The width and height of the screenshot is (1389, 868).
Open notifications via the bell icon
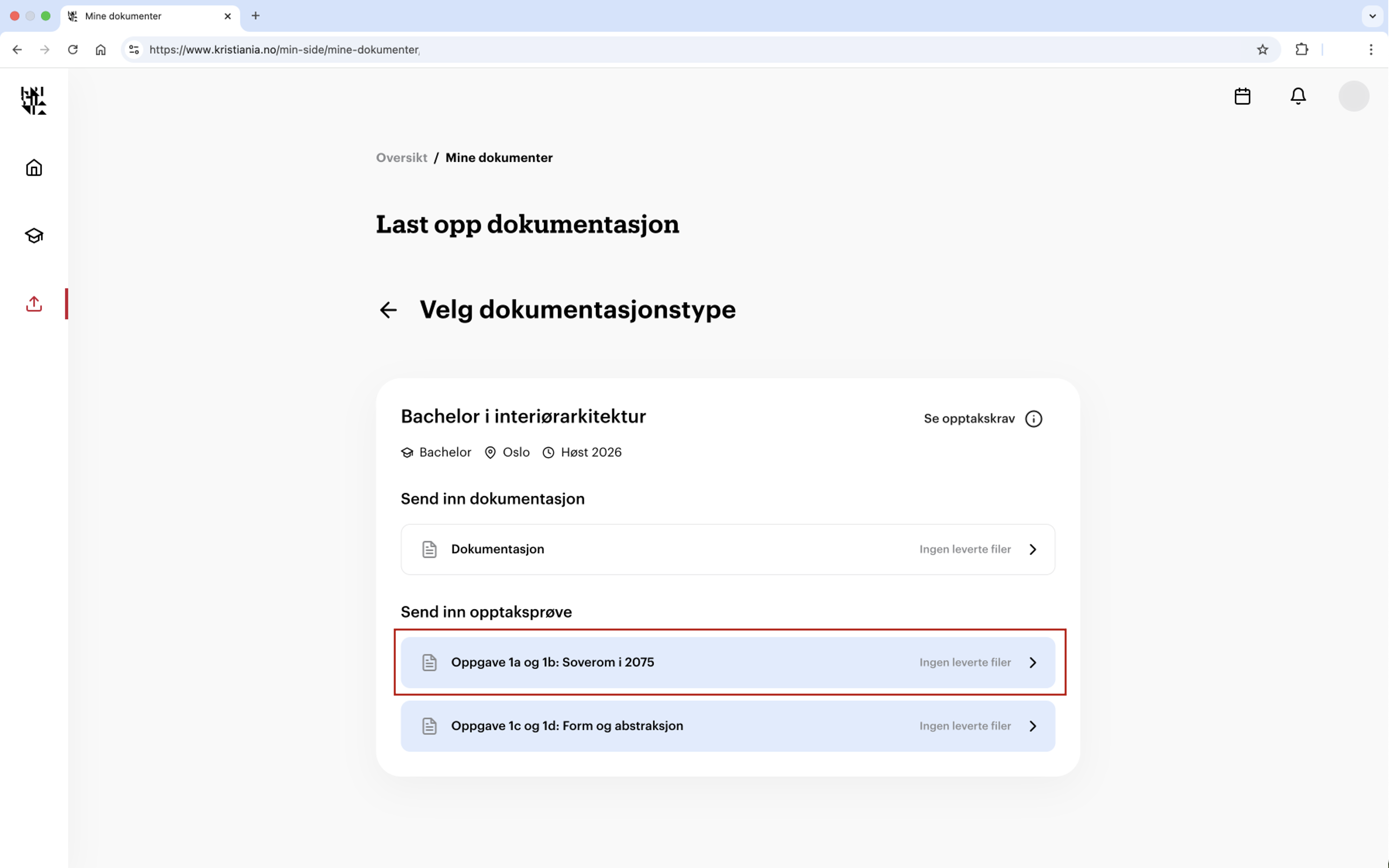[x=1298, y=96]
